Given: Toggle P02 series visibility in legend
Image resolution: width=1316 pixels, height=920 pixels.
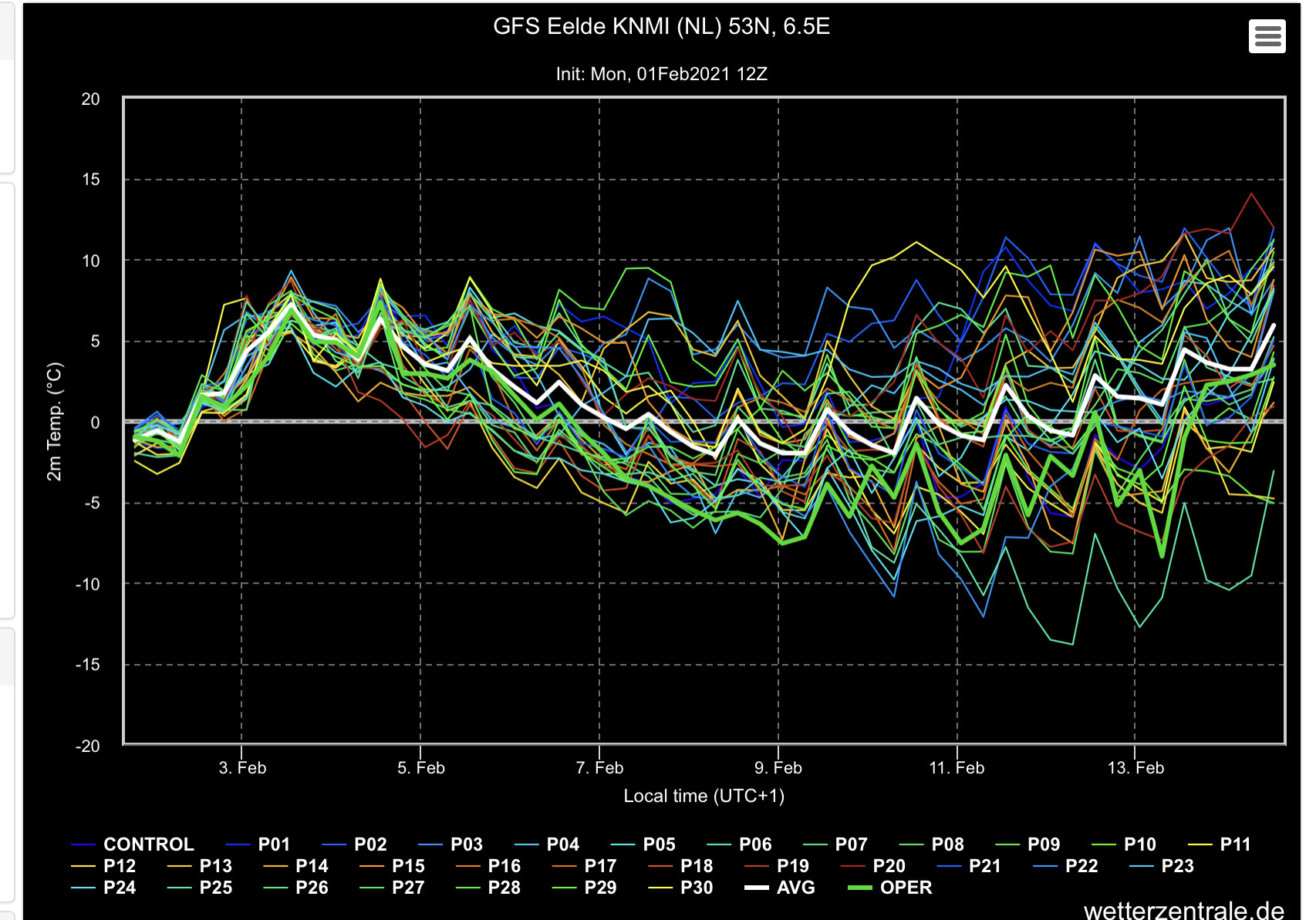Looking at the screenshot, I should pos(355,844).
